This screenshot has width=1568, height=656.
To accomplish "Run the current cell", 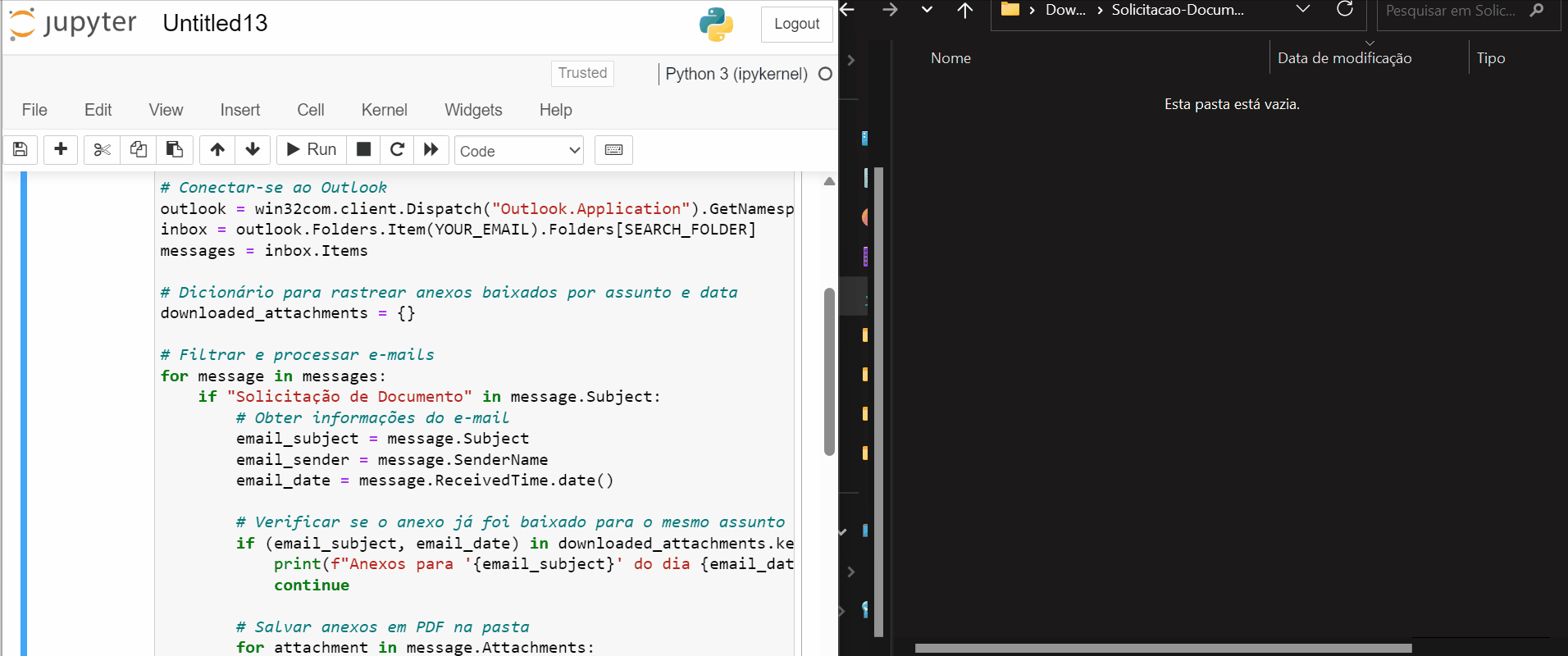I will coord(312,149).
